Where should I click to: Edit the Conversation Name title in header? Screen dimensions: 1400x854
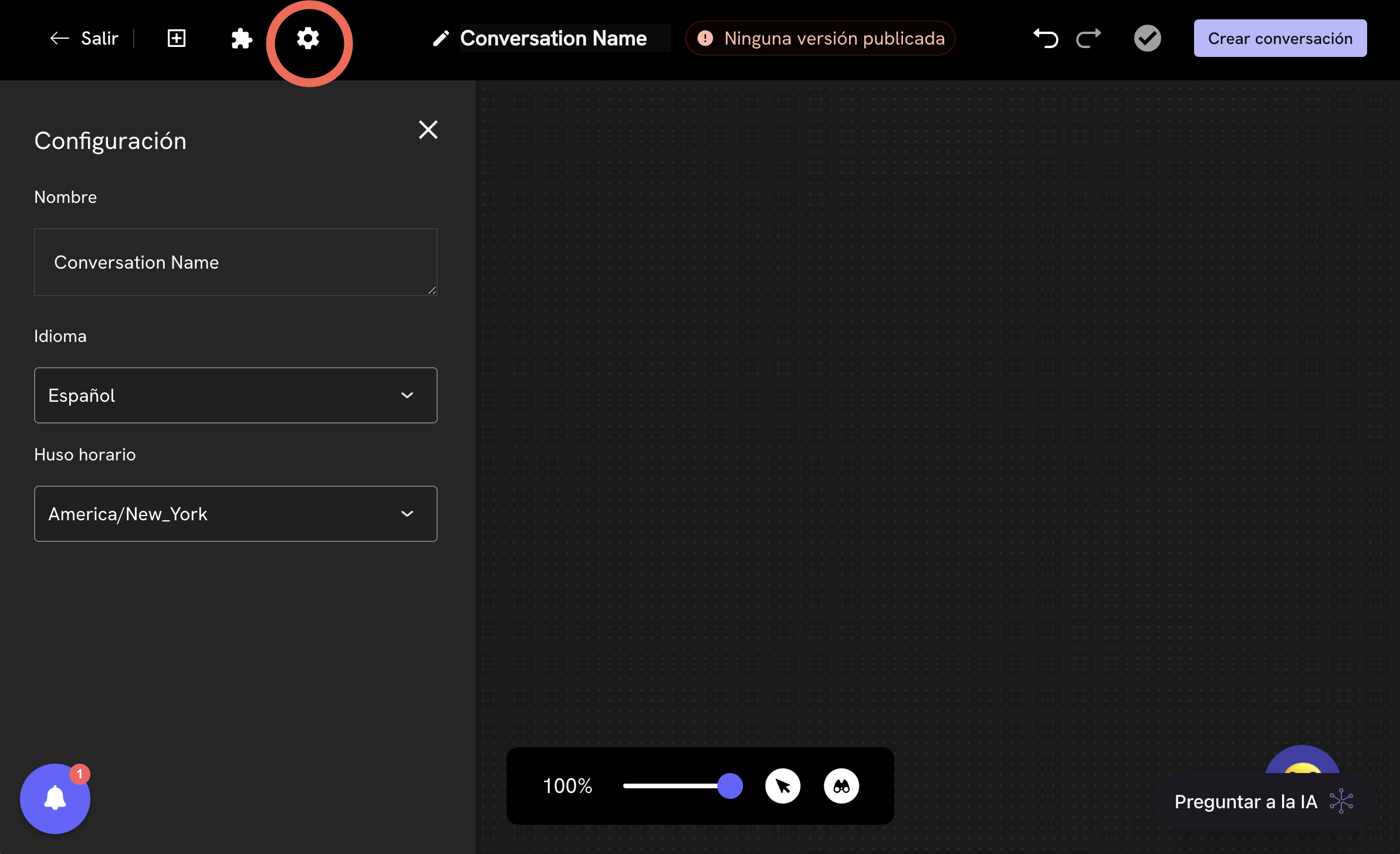pos(553,38)
